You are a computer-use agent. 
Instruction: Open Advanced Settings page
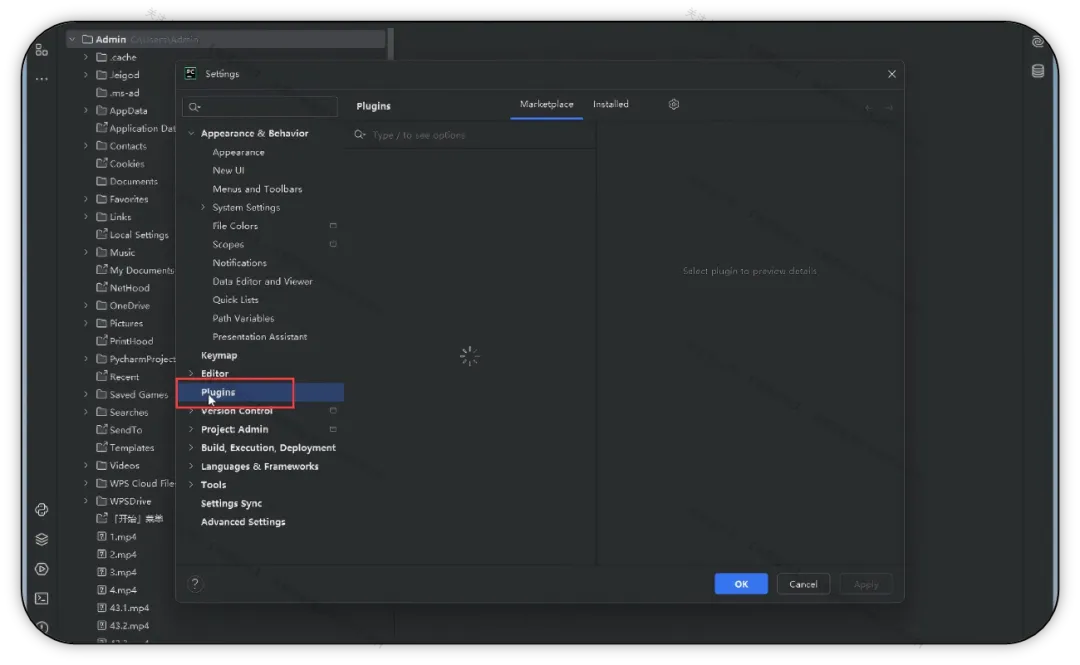(243, 522)
